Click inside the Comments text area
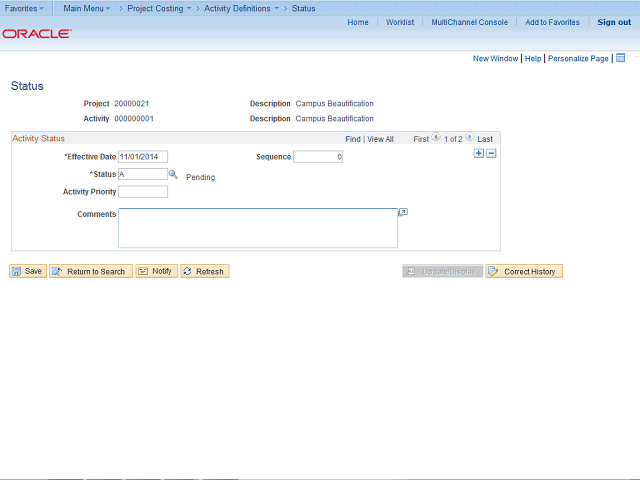 (258, 228)
